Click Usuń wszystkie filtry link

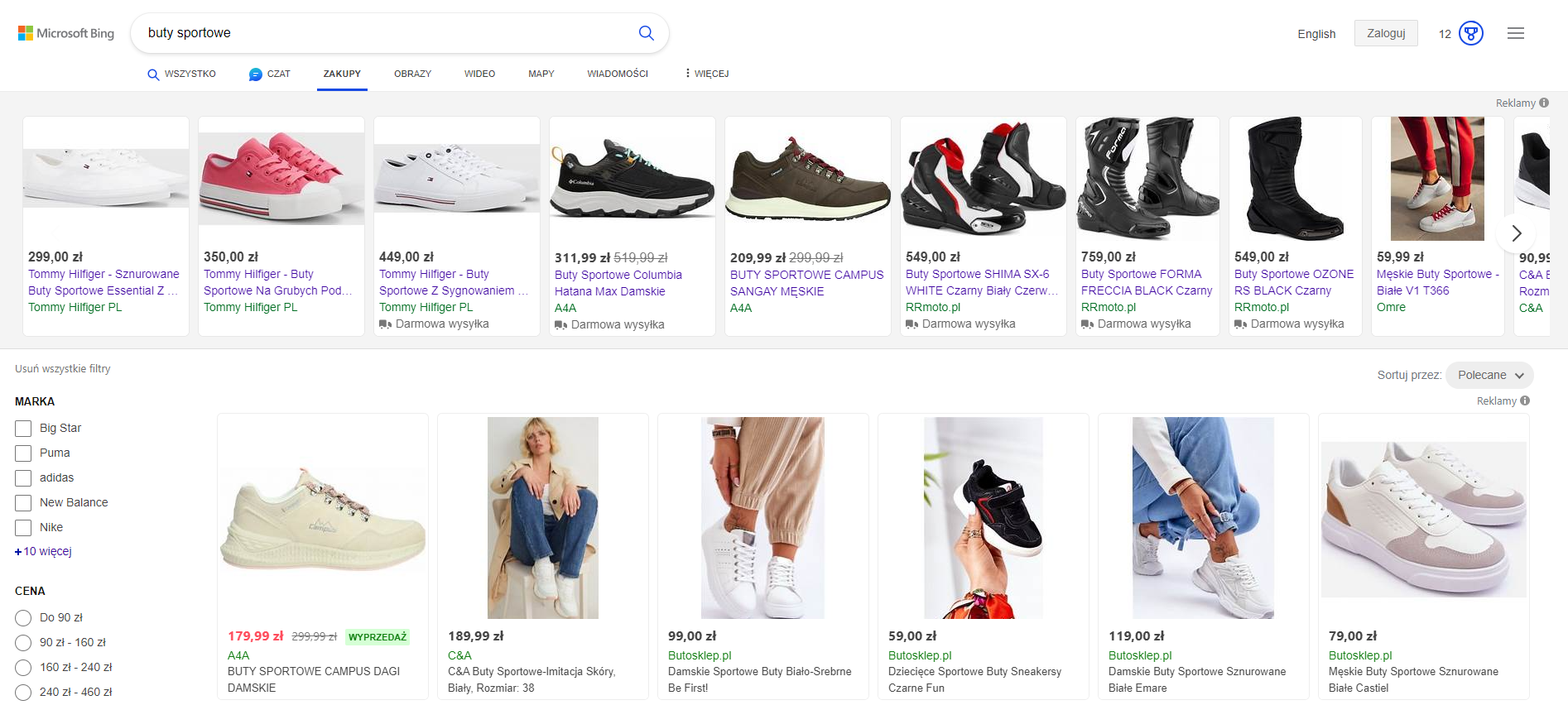pos(63,369)
